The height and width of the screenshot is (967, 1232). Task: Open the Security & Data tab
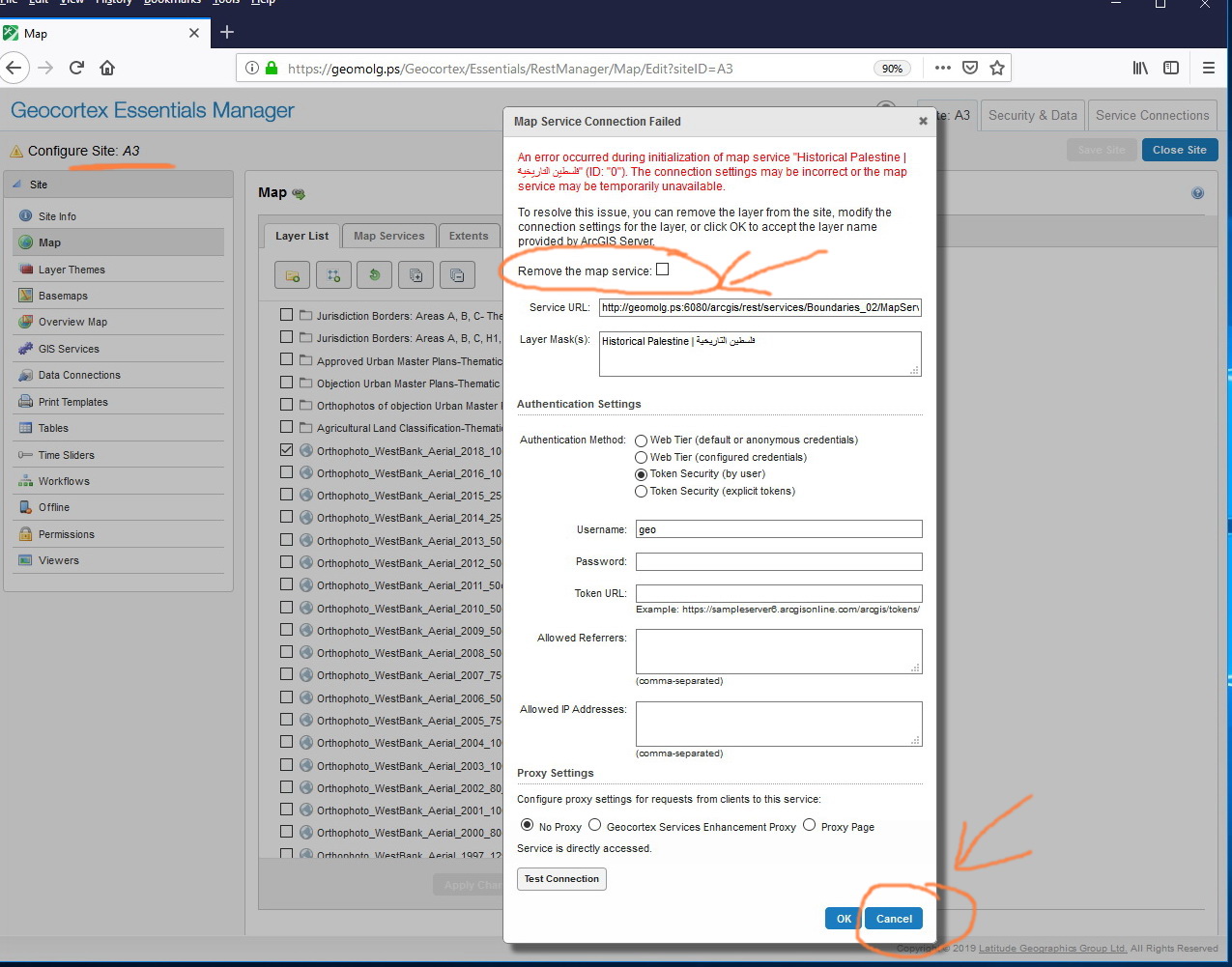click(1032, 115)
